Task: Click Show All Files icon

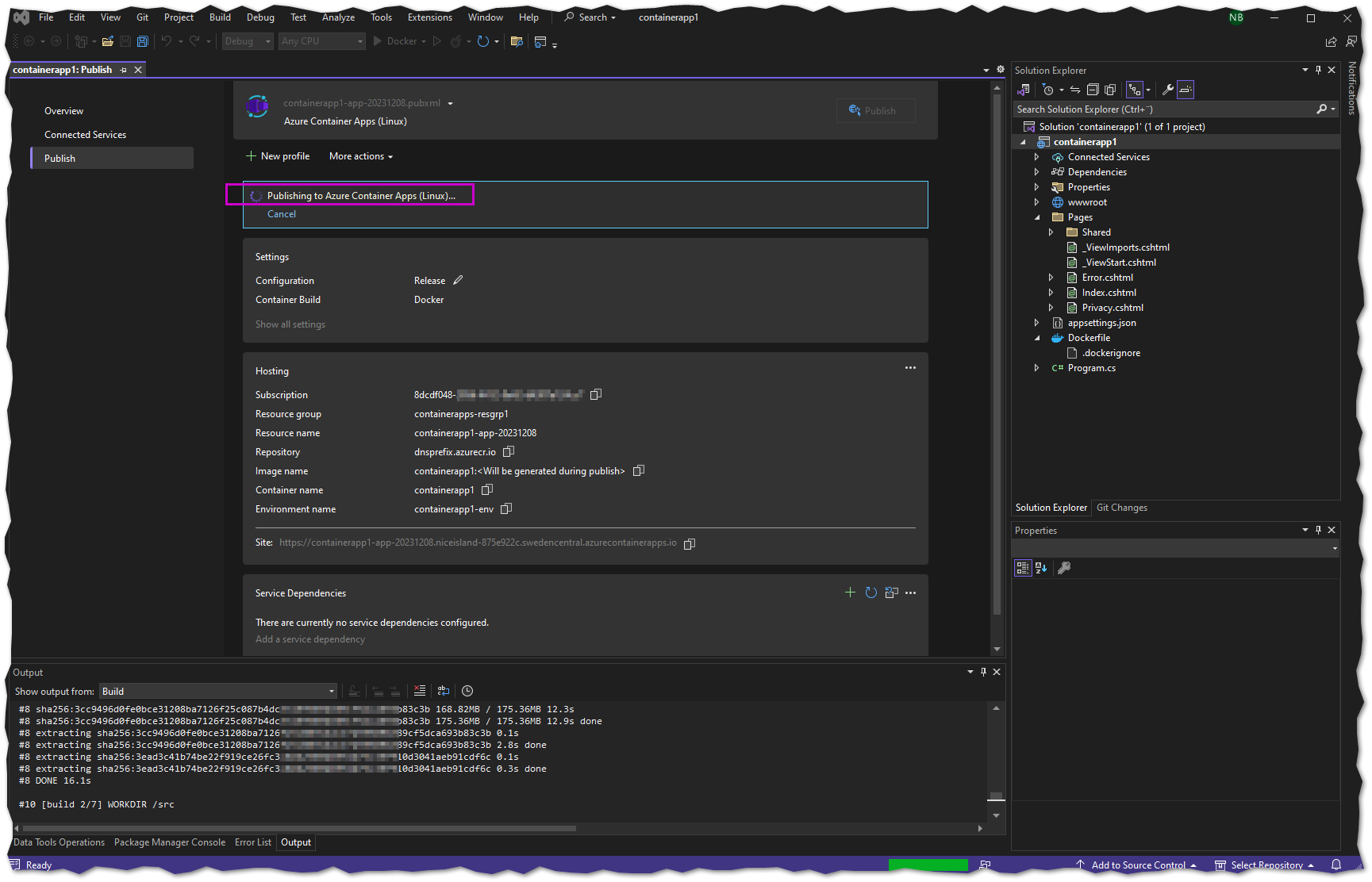Action: coord(1110,90)
